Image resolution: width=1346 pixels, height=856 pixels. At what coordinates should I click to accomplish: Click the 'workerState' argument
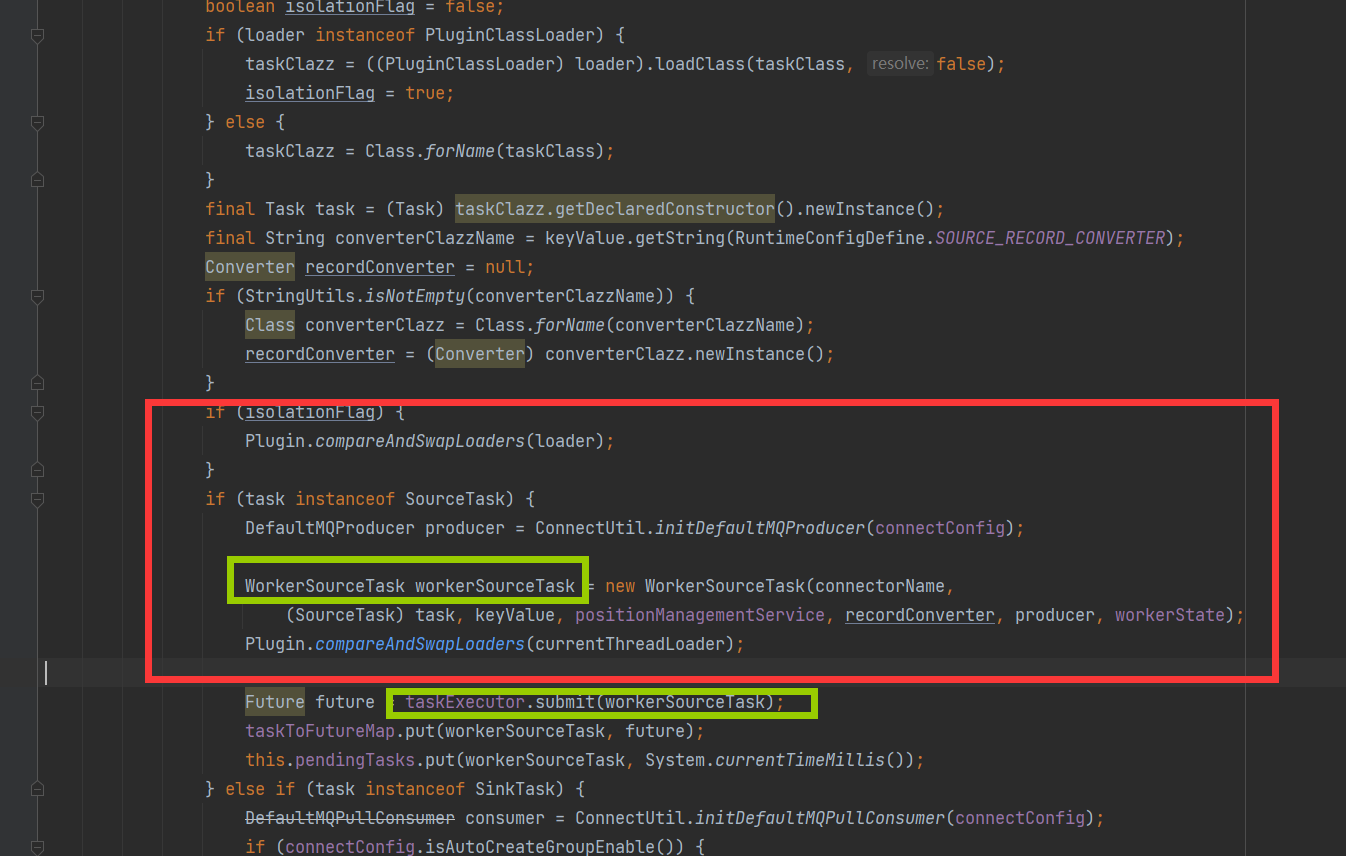tap(1170, 615)
